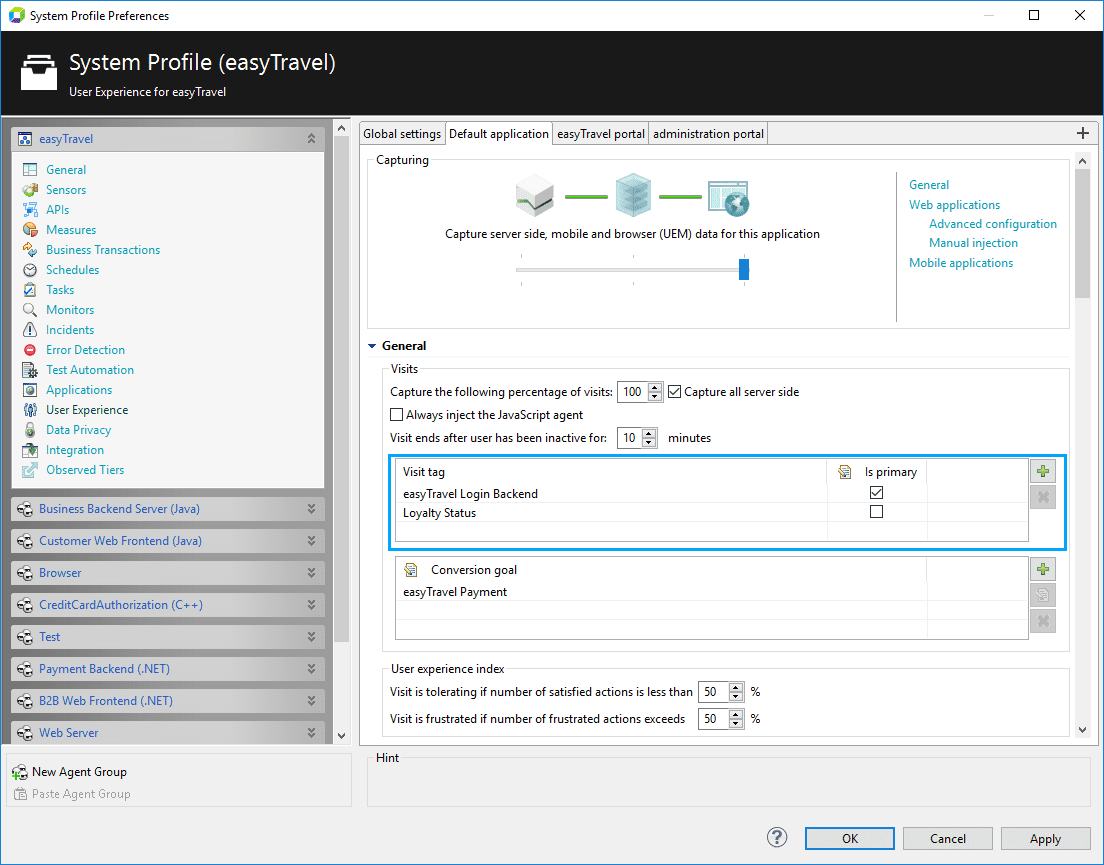Expand the Customer Web Frontend (Java) group

(x=311, y=541)
